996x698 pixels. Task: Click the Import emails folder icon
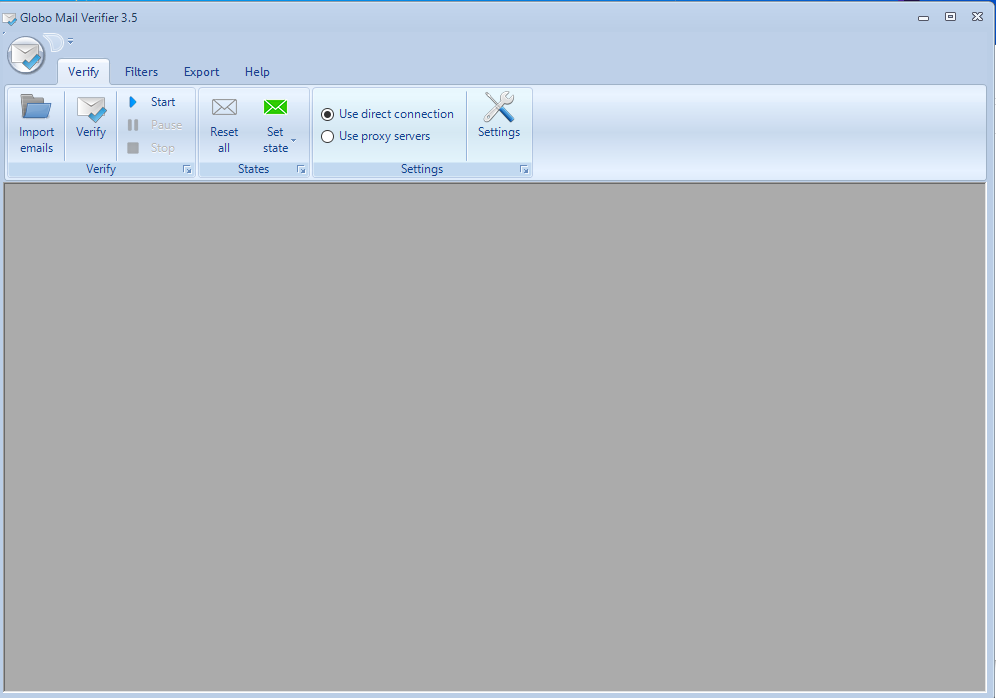coord(37,107)
